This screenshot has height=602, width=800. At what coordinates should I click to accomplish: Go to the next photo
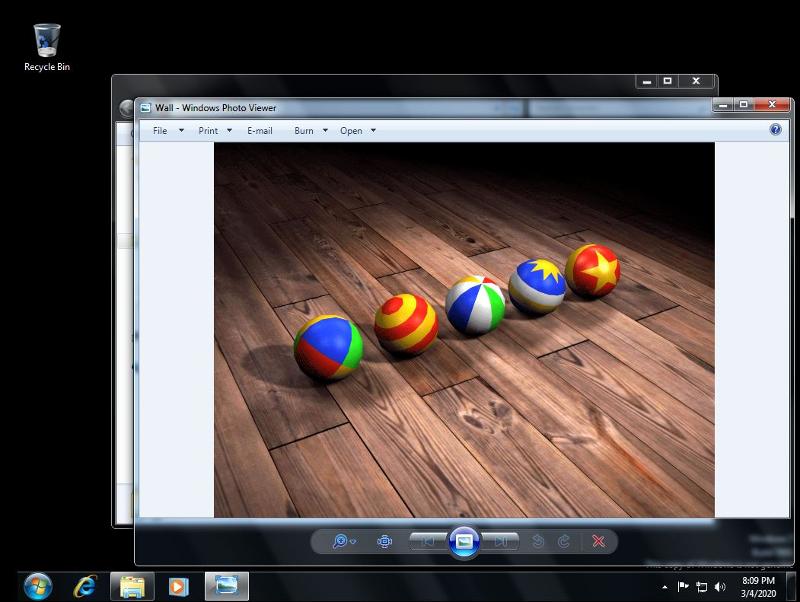click(501, 541)
